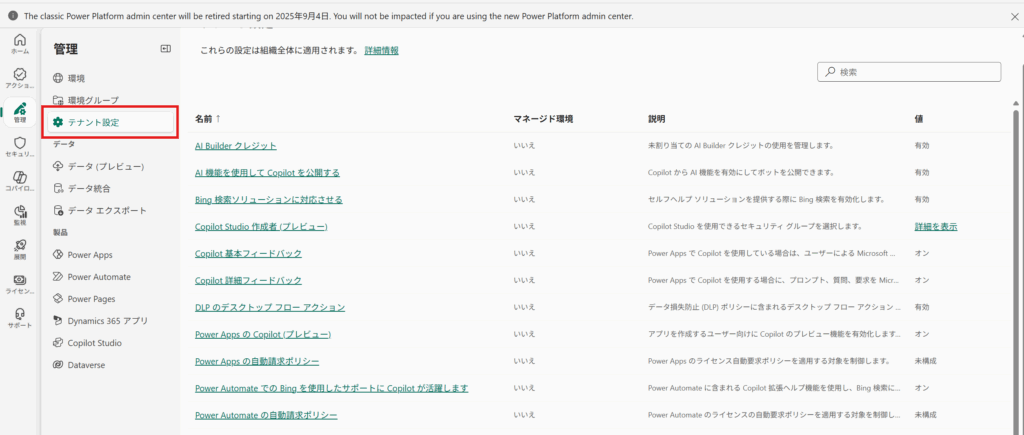The image size is (1024, 435).
Task: Open the Security (セキュリティ) shield icon
Action: (19, 147)
